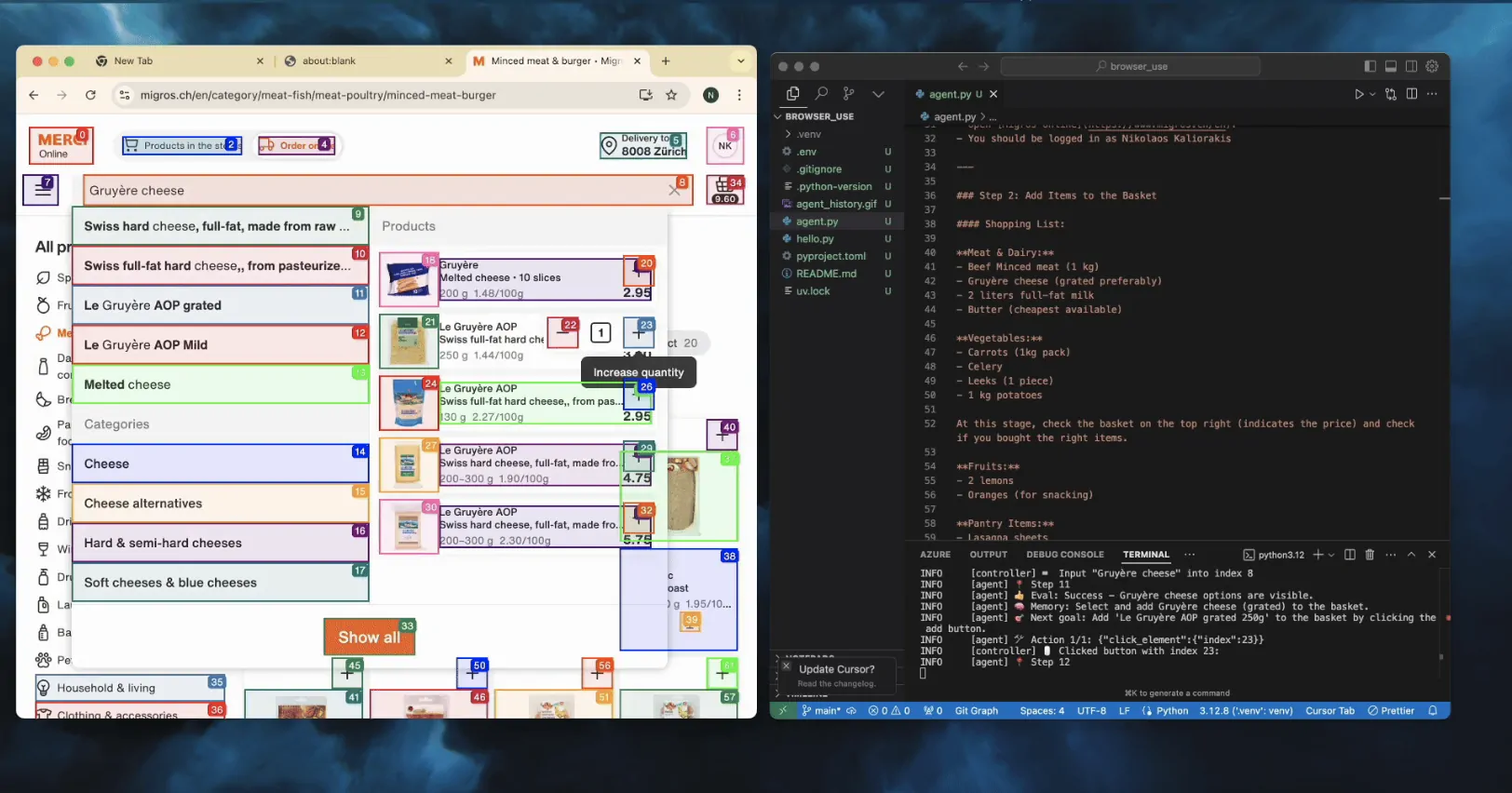The height and width of the screenshot is (793, 1512).
Task: Bookmark this page with the star icon
Action: pos(671,95)
